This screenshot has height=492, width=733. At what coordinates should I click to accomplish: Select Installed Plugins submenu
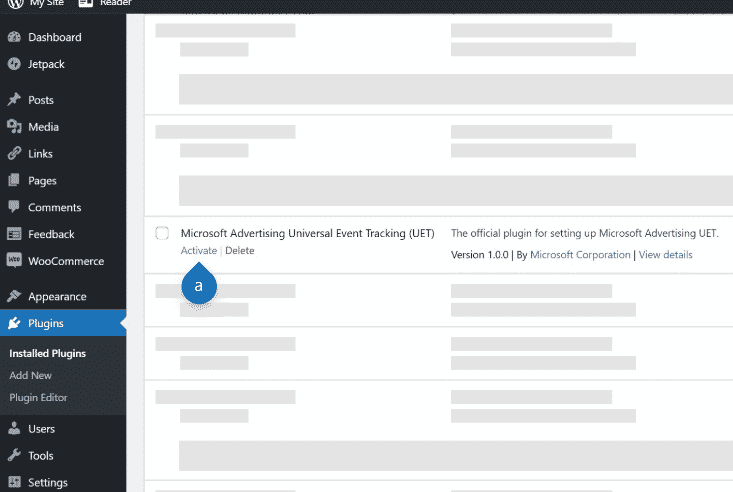[x=48, y=354]
